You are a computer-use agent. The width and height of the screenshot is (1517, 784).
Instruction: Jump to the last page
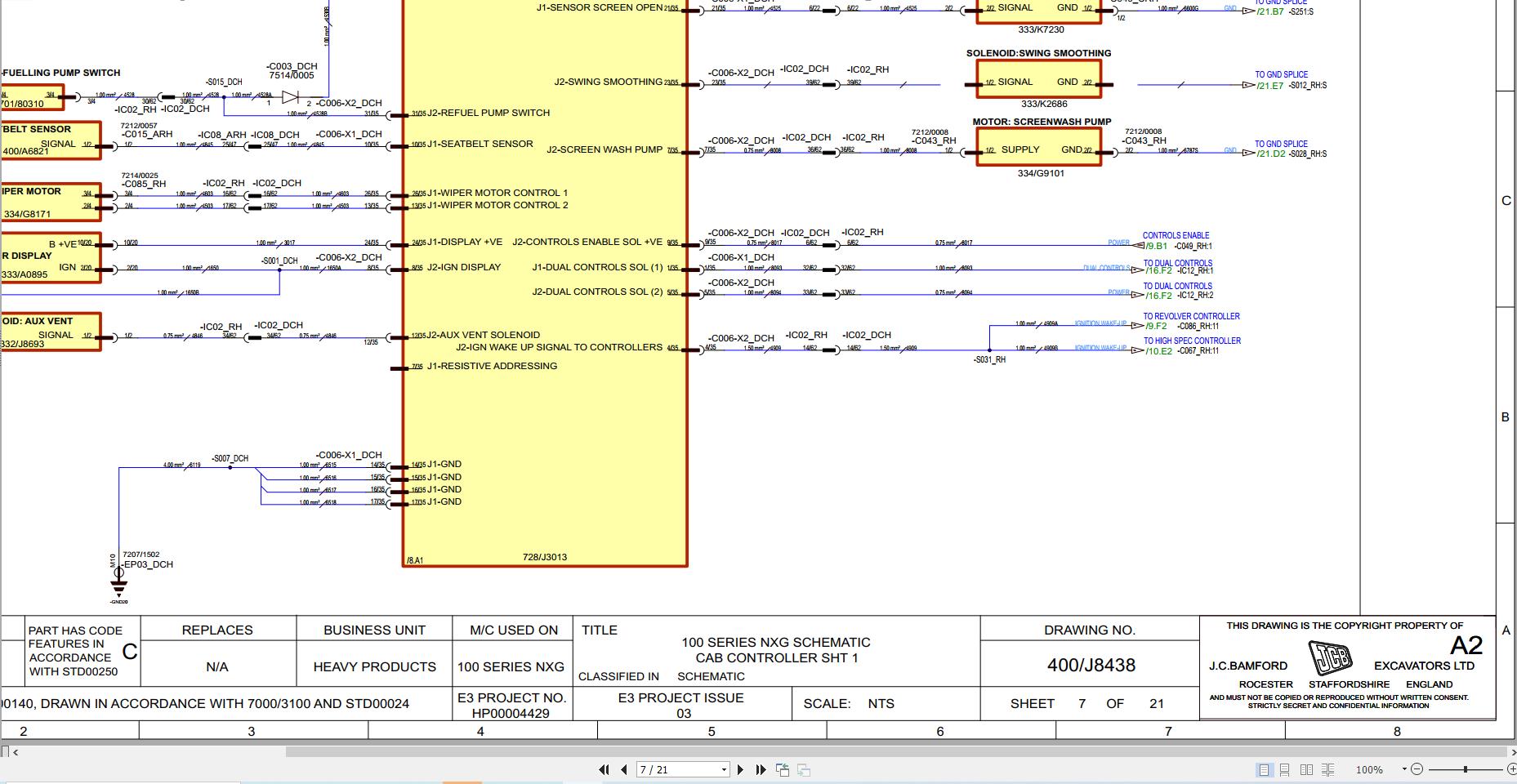(x=761, y=769)
